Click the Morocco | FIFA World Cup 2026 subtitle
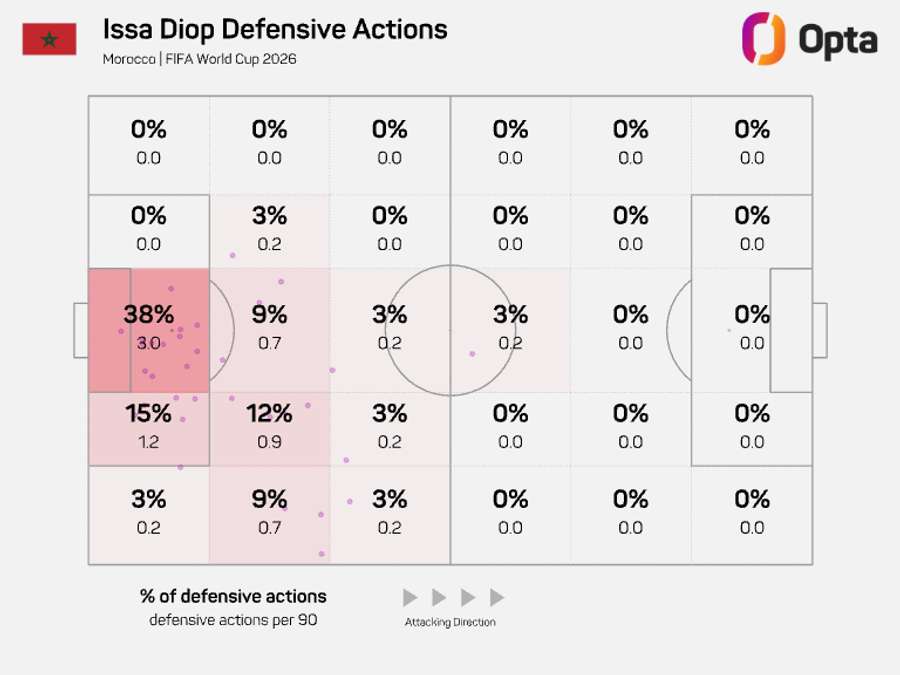Screen dimensions: 900x675 pos(200,59)
